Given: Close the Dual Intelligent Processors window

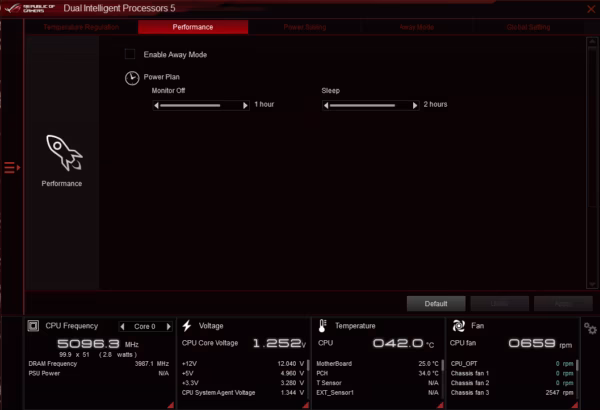Looking at the screenshot, I should [591, 9].
